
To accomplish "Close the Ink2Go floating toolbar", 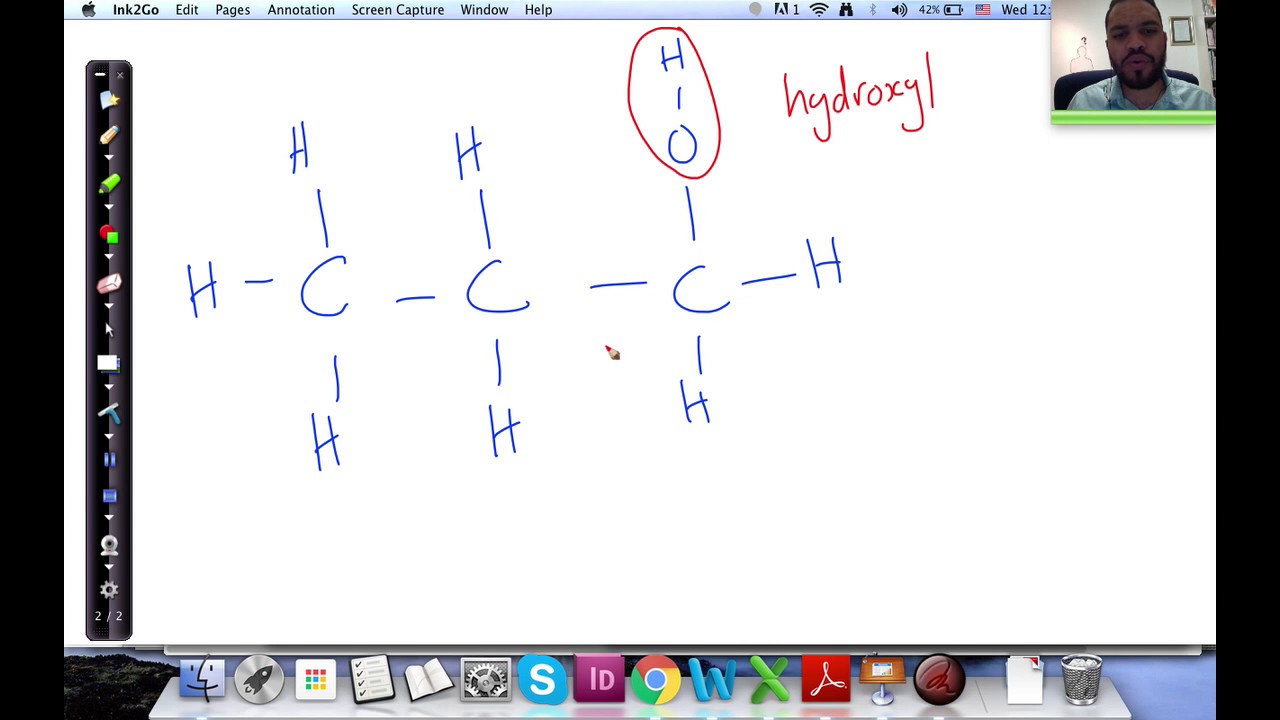I will 120,74.
